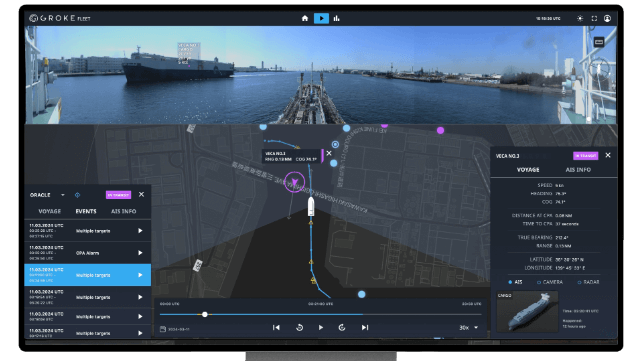Skip to the next event
This screenshot has width=643, height=361.
[365, 327]
